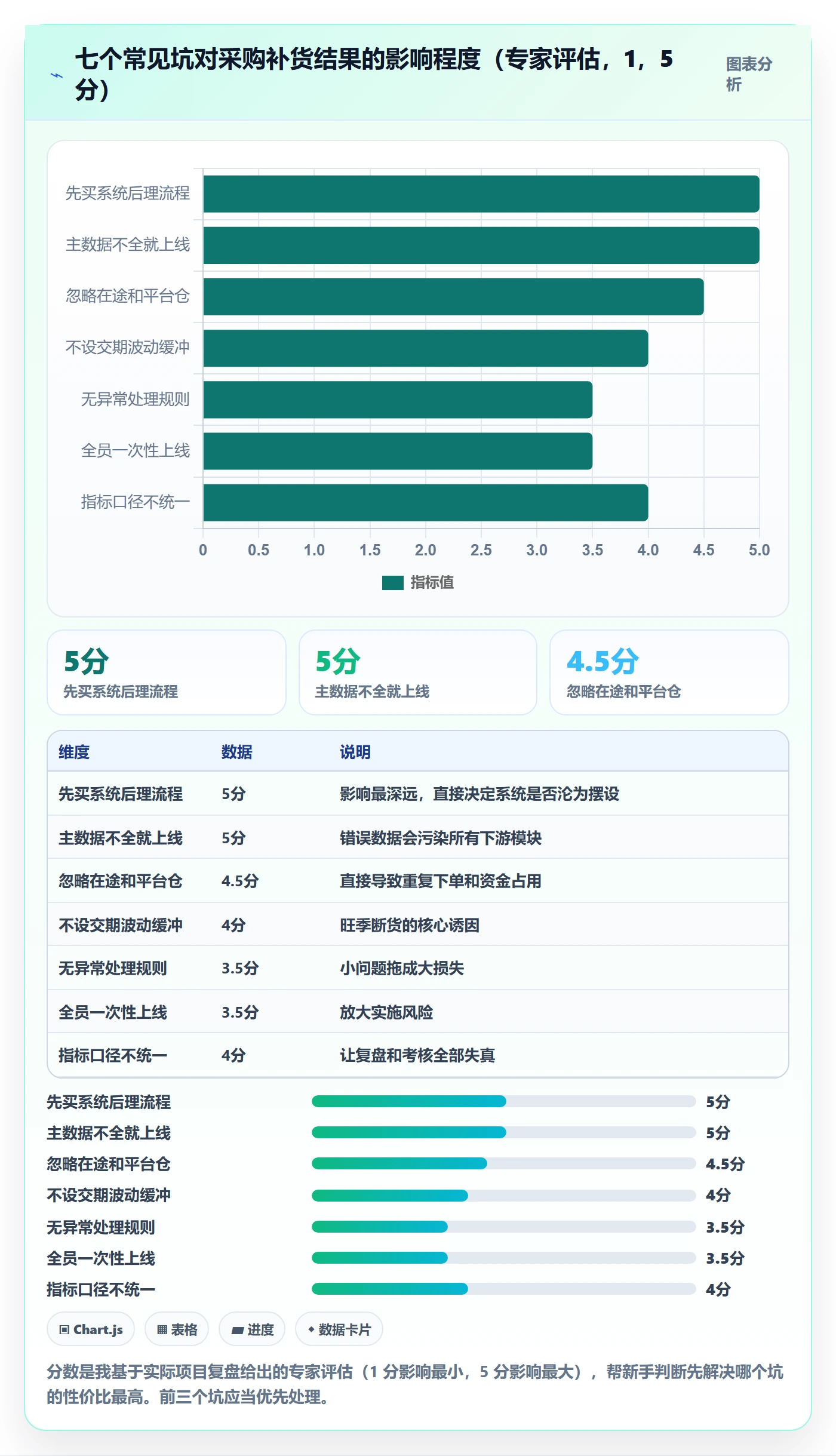Click the 全员一次性上线 chart bar
Image resolution: width=836 pixels, height=1456 pixels.
(x=398, y=451)
